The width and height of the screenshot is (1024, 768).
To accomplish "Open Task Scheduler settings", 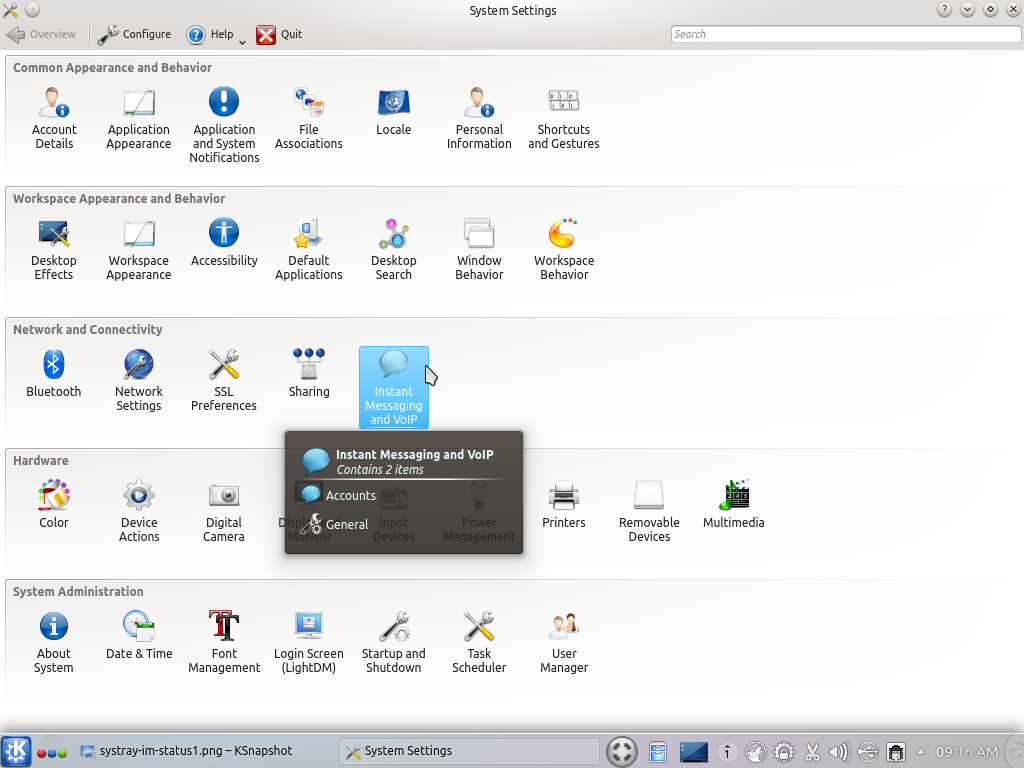I will (479, 643).
